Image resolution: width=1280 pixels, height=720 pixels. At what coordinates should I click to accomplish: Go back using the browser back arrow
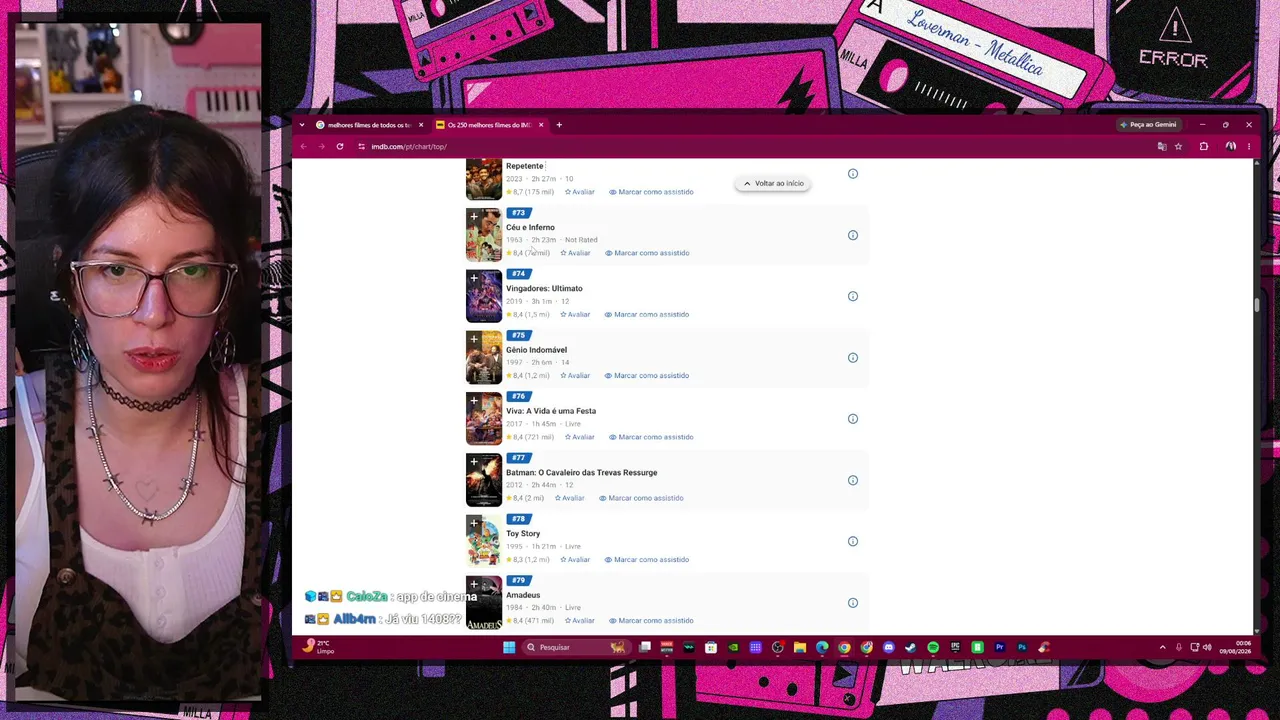(x=304, y=146)
